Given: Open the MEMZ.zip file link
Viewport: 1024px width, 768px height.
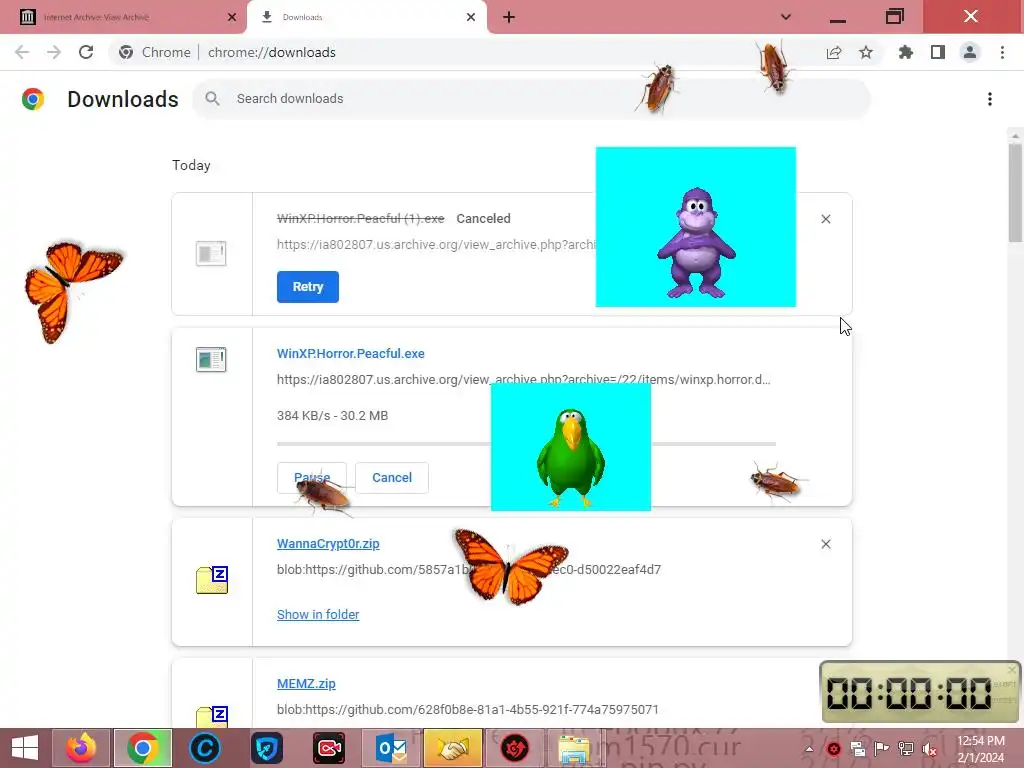Looking at the screenshot, I should tap(306, 684).
